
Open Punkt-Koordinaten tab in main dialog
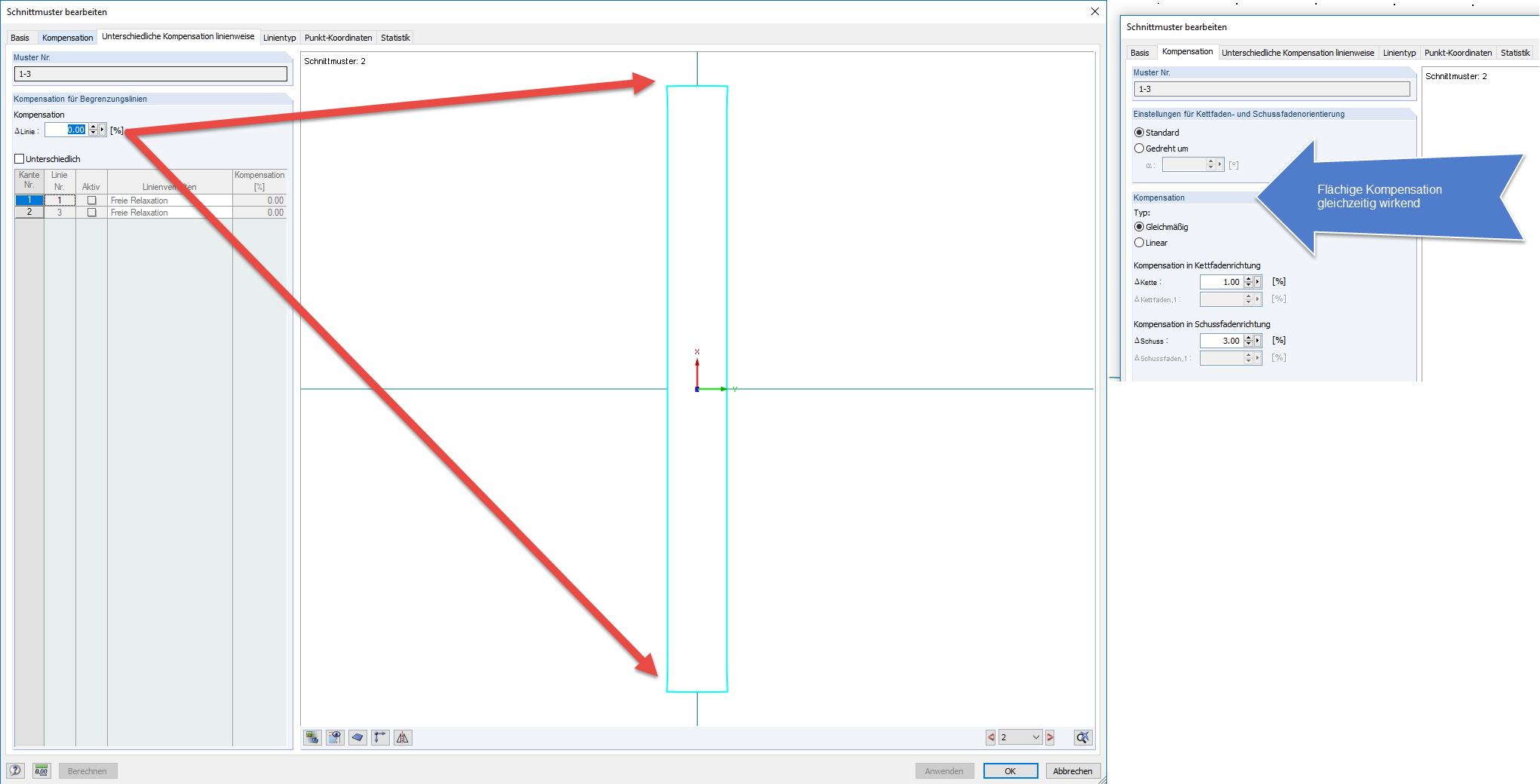pos(338,38)
